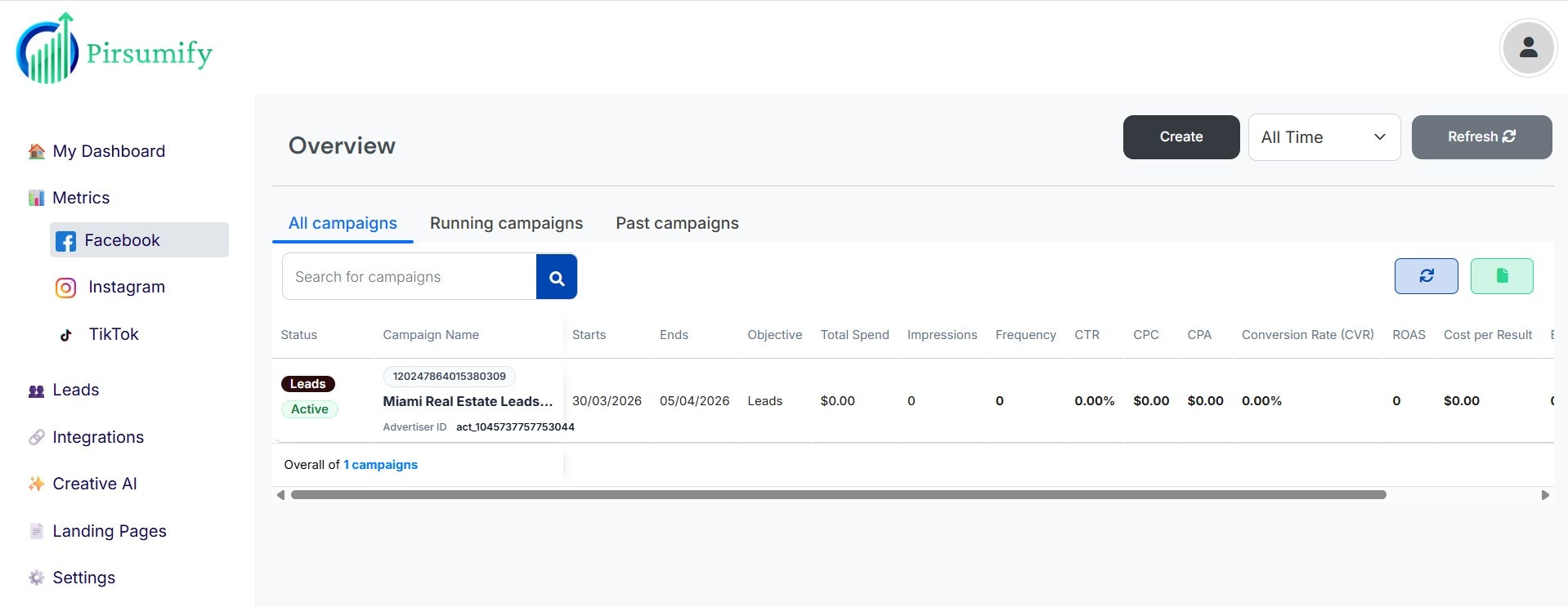1568x607 pixels.
Task: Switch to the Past campaigns tab
Action: 677,223
